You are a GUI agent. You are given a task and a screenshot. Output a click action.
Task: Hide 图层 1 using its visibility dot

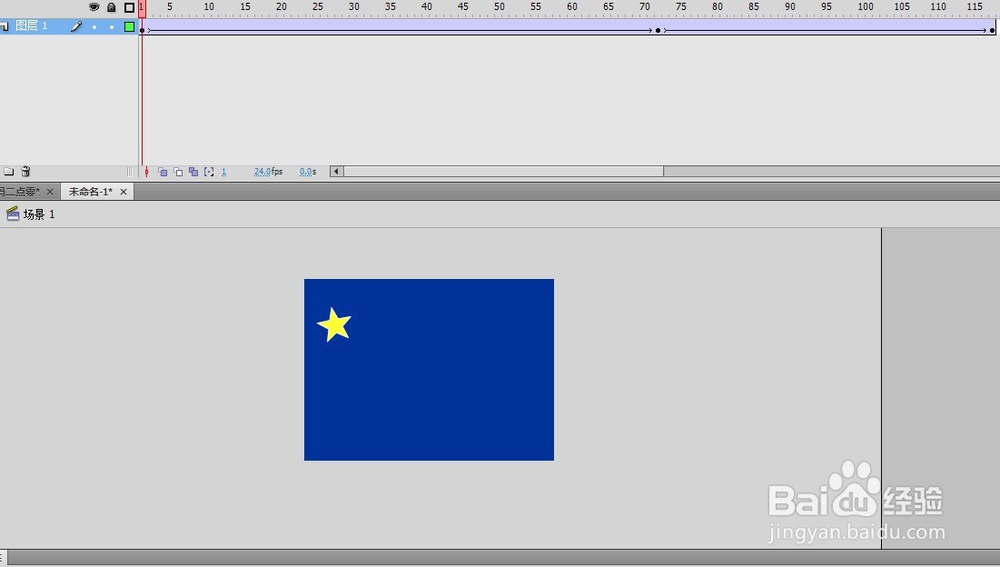pos(94,27)
